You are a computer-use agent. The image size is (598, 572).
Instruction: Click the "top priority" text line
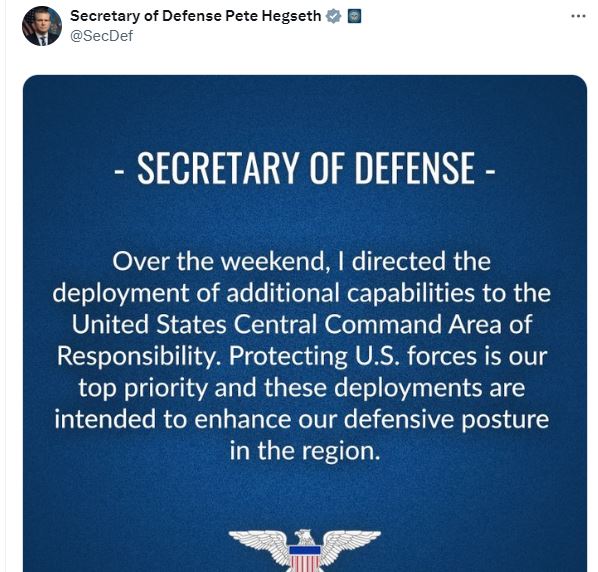pyautogui.click(x=302, y=388)
